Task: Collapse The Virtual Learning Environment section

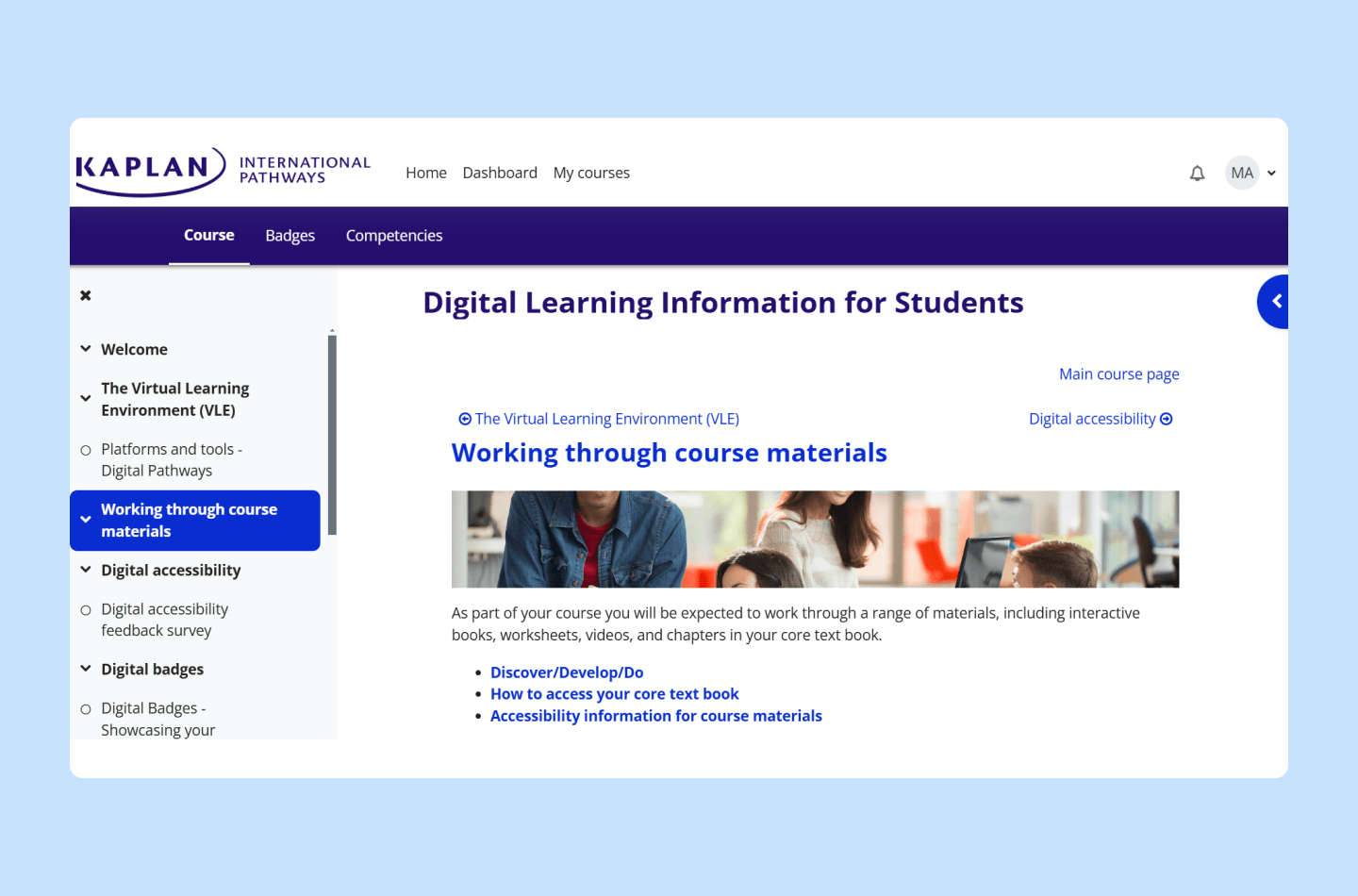Action: (85, 398)
